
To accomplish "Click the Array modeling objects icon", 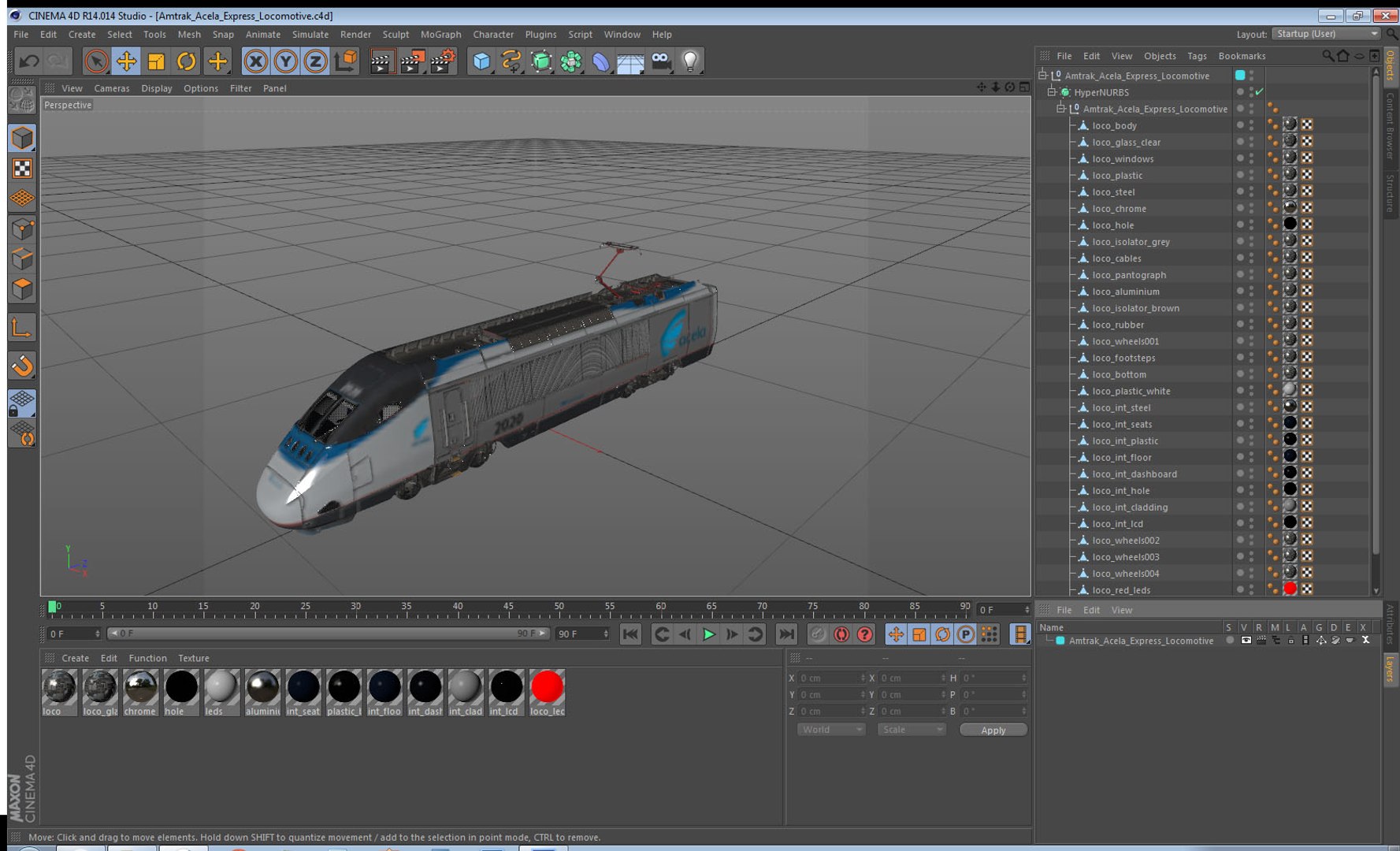I will pos(571,61).
